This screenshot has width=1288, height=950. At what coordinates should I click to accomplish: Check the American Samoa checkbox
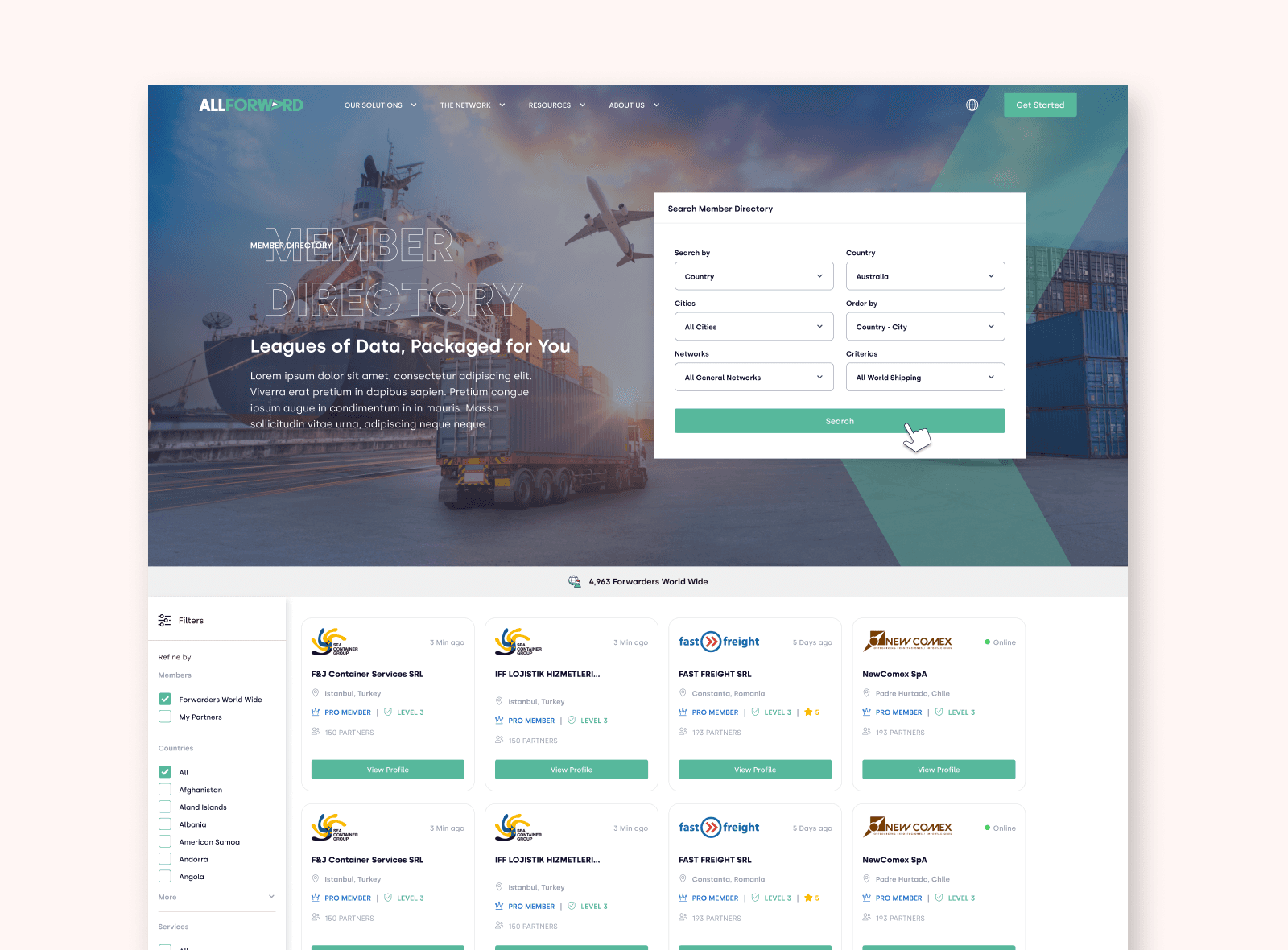[165, 841]
